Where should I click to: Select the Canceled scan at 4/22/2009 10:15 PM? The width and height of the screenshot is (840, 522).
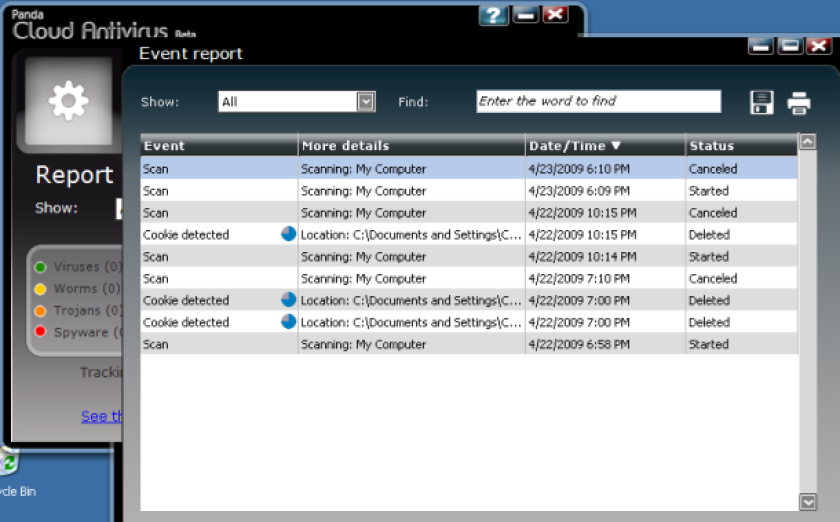coord(469,212)
